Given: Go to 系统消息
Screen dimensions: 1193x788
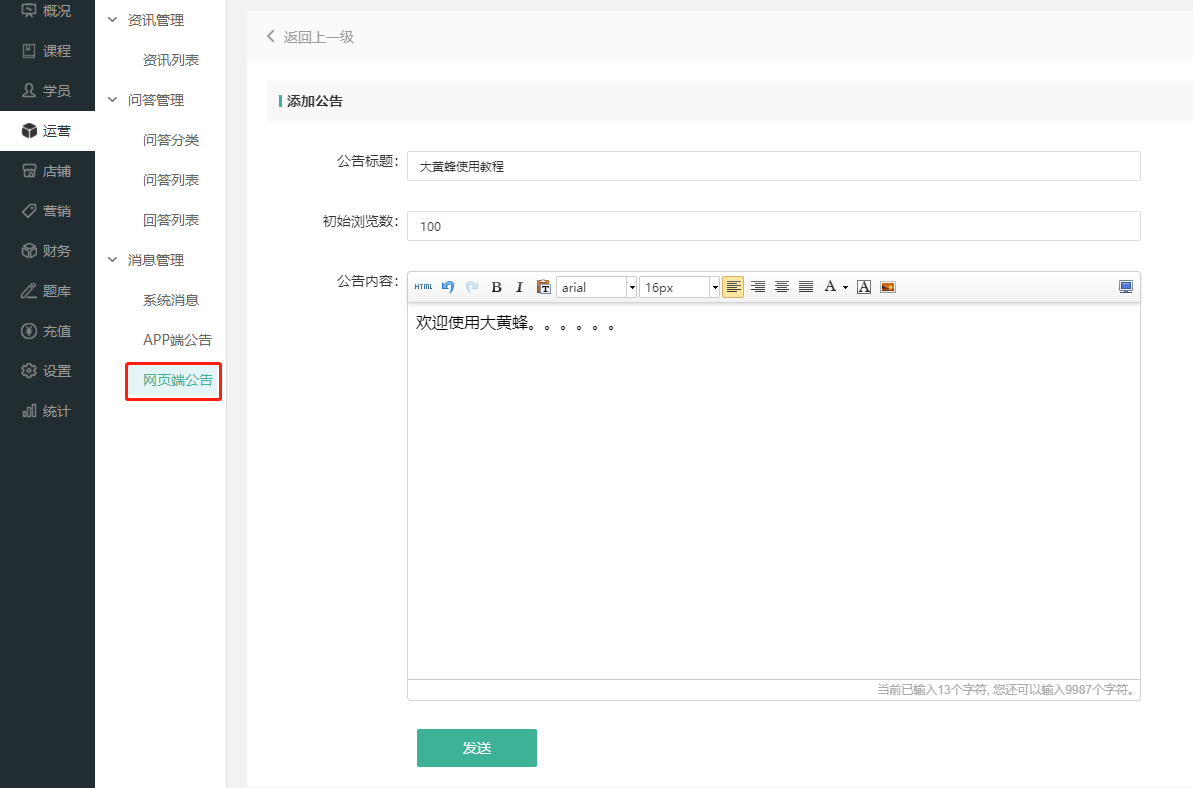Looking at the screenshot, I should tap(171, 300).
